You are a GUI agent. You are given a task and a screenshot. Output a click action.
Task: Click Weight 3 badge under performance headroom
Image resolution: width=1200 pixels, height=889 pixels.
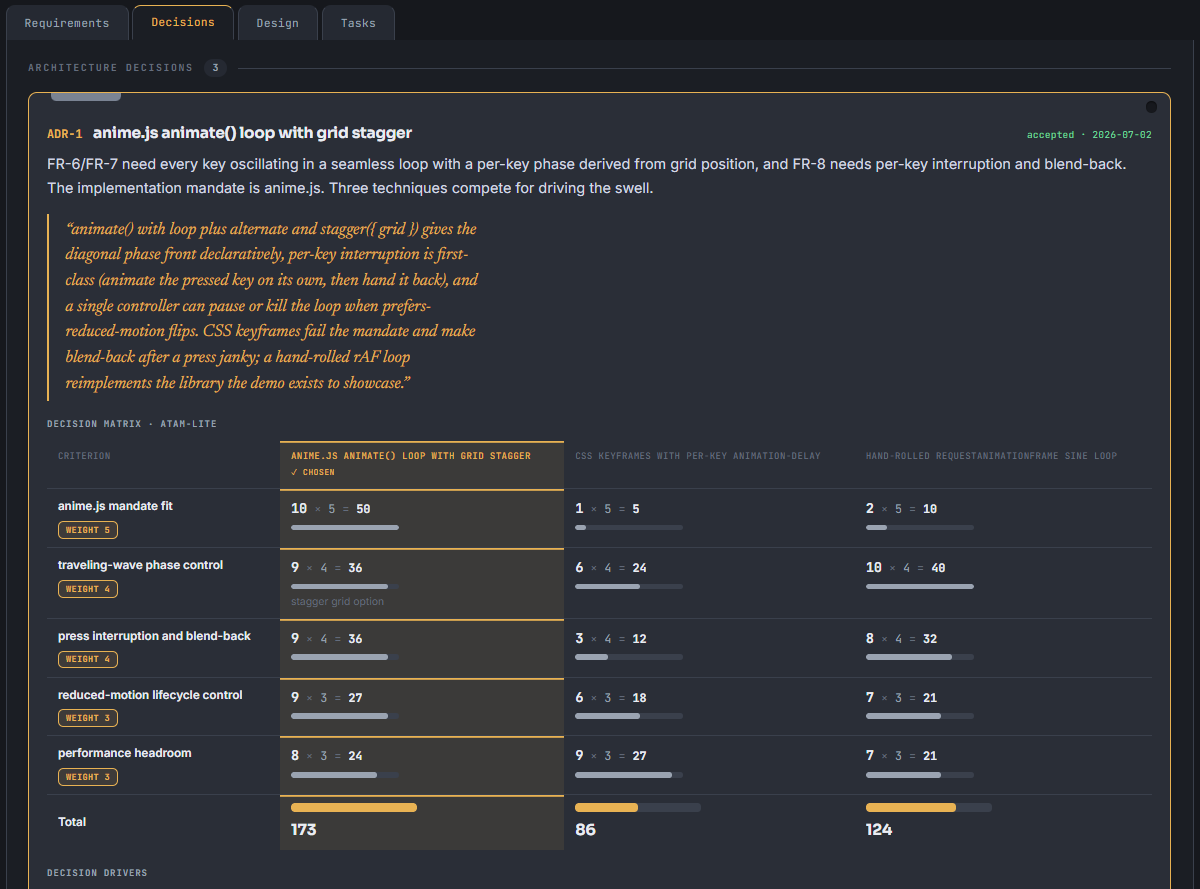click(87, 777)
